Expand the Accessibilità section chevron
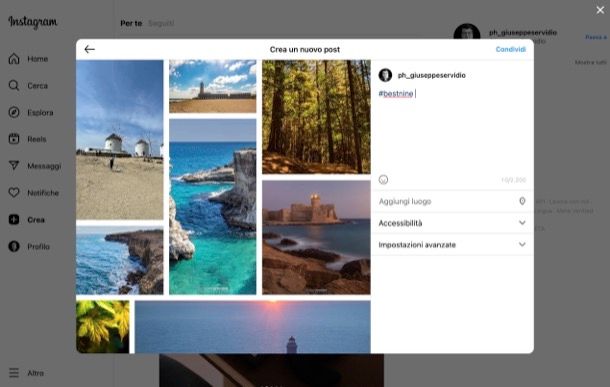The height and width of the screenshot is (387, 610). 522,223
